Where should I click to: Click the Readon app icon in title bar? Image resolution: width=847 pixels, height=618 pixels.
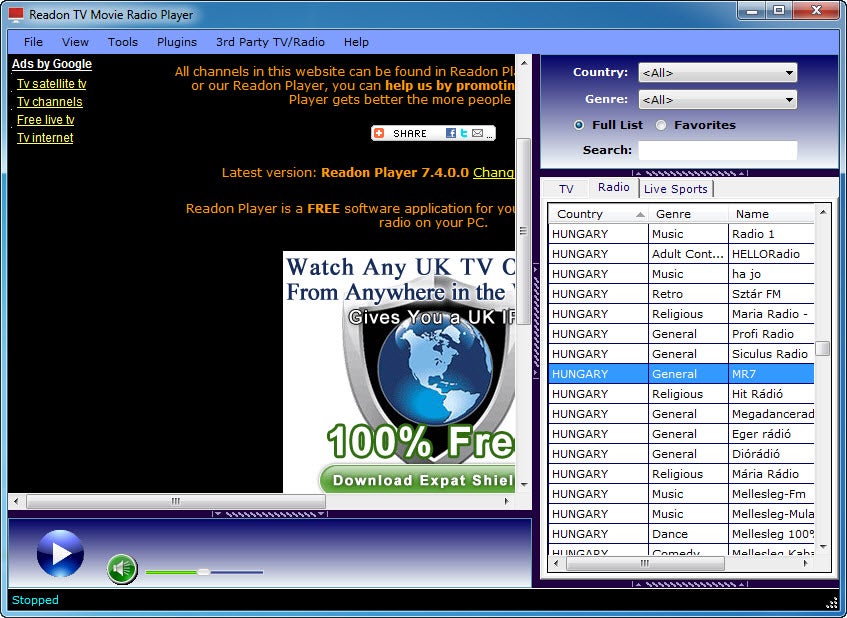[x=16, y=15]
